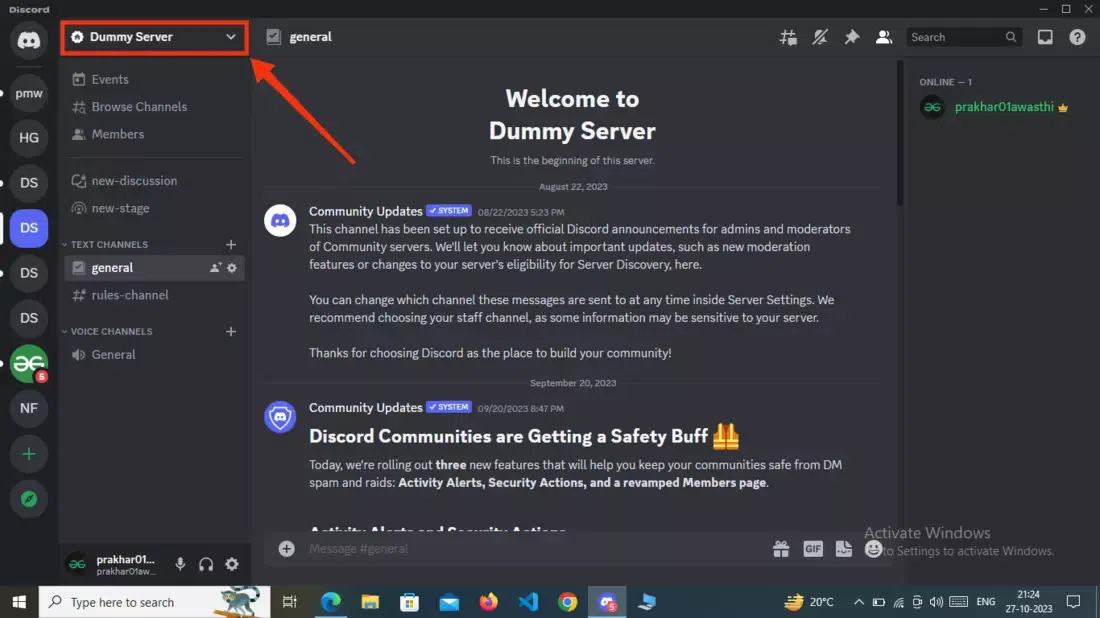This screenshot has width=1100, height=618.
Task: Click the Search box in header
Action: 963,37
